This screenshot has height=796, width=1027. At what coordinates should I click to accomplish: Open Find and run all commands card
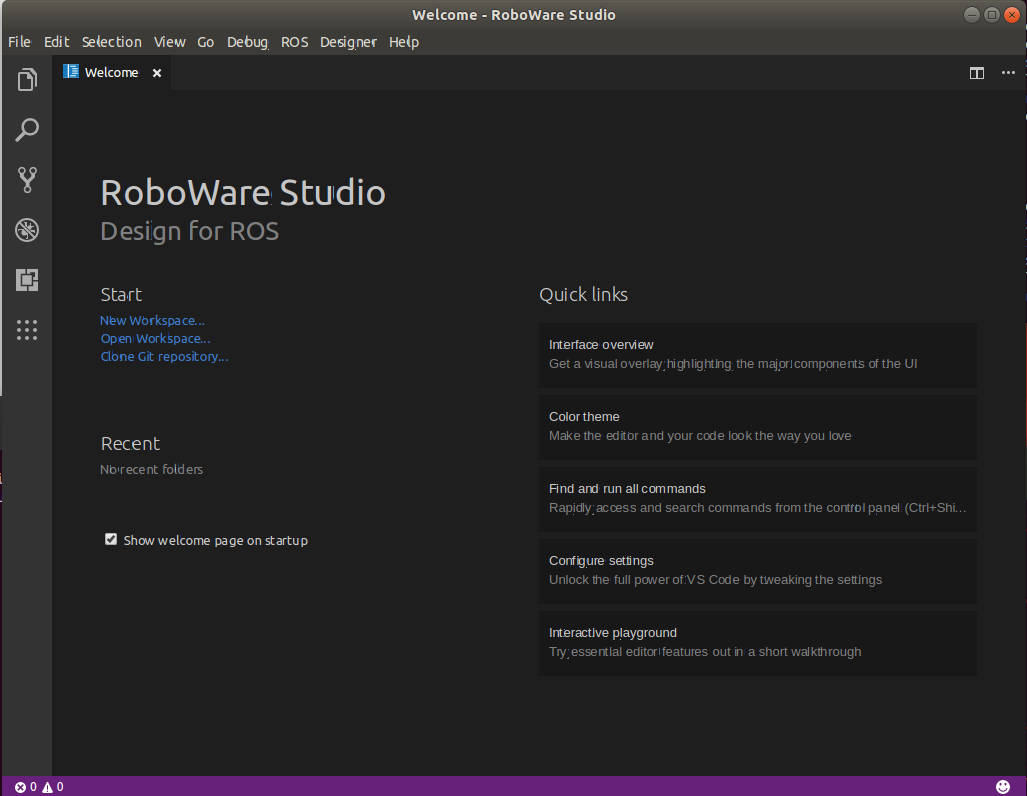click(x=758, y=499)
